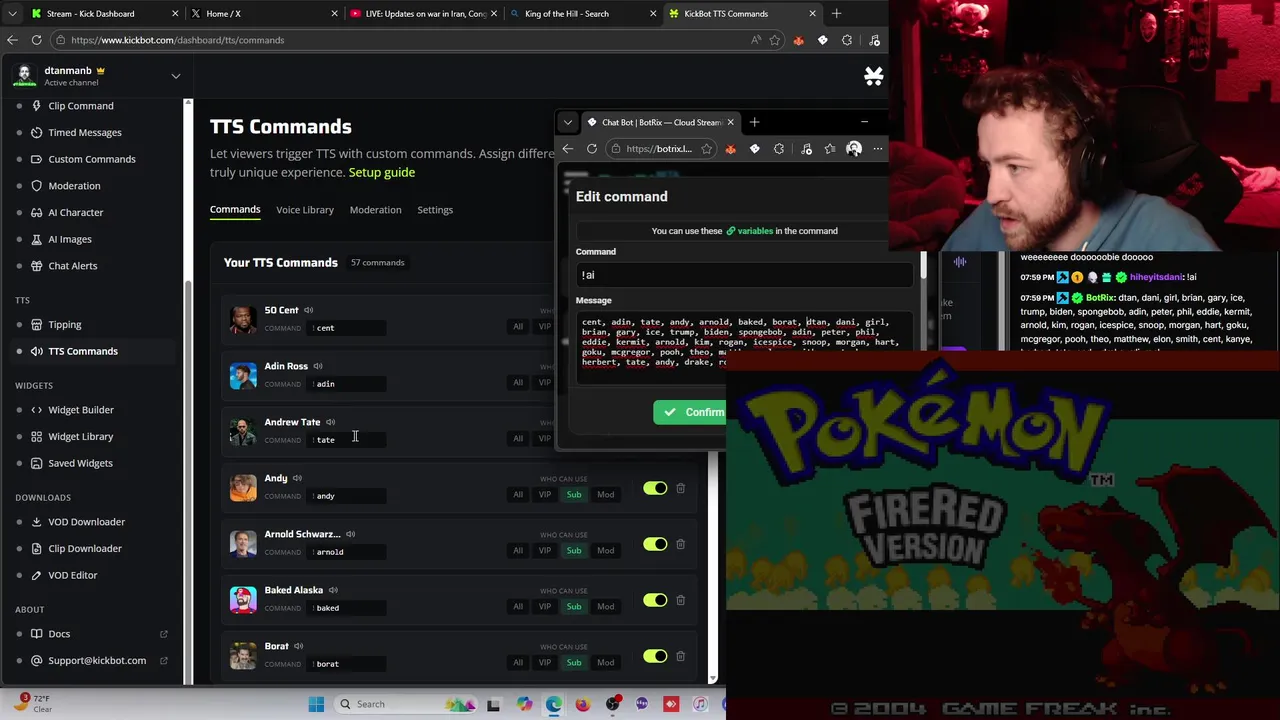Set Baked Alaska access to All
The height and width of the screenshot is (720, 1280).
click(x=518, y=606)
